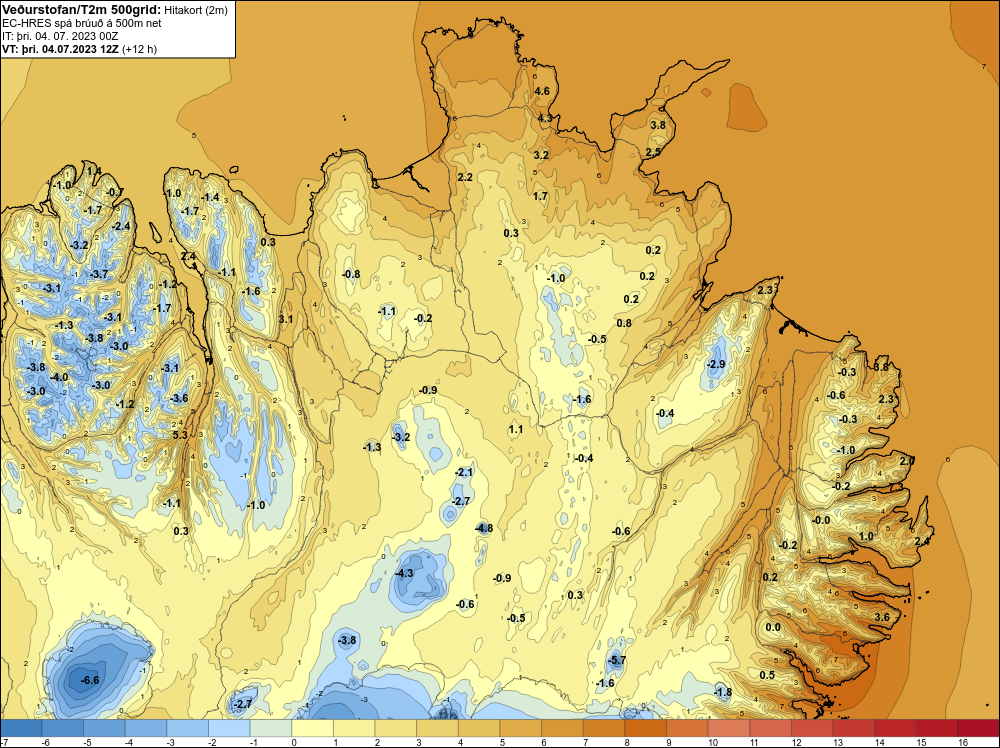Click the '-5.7' temperature value

616,661
